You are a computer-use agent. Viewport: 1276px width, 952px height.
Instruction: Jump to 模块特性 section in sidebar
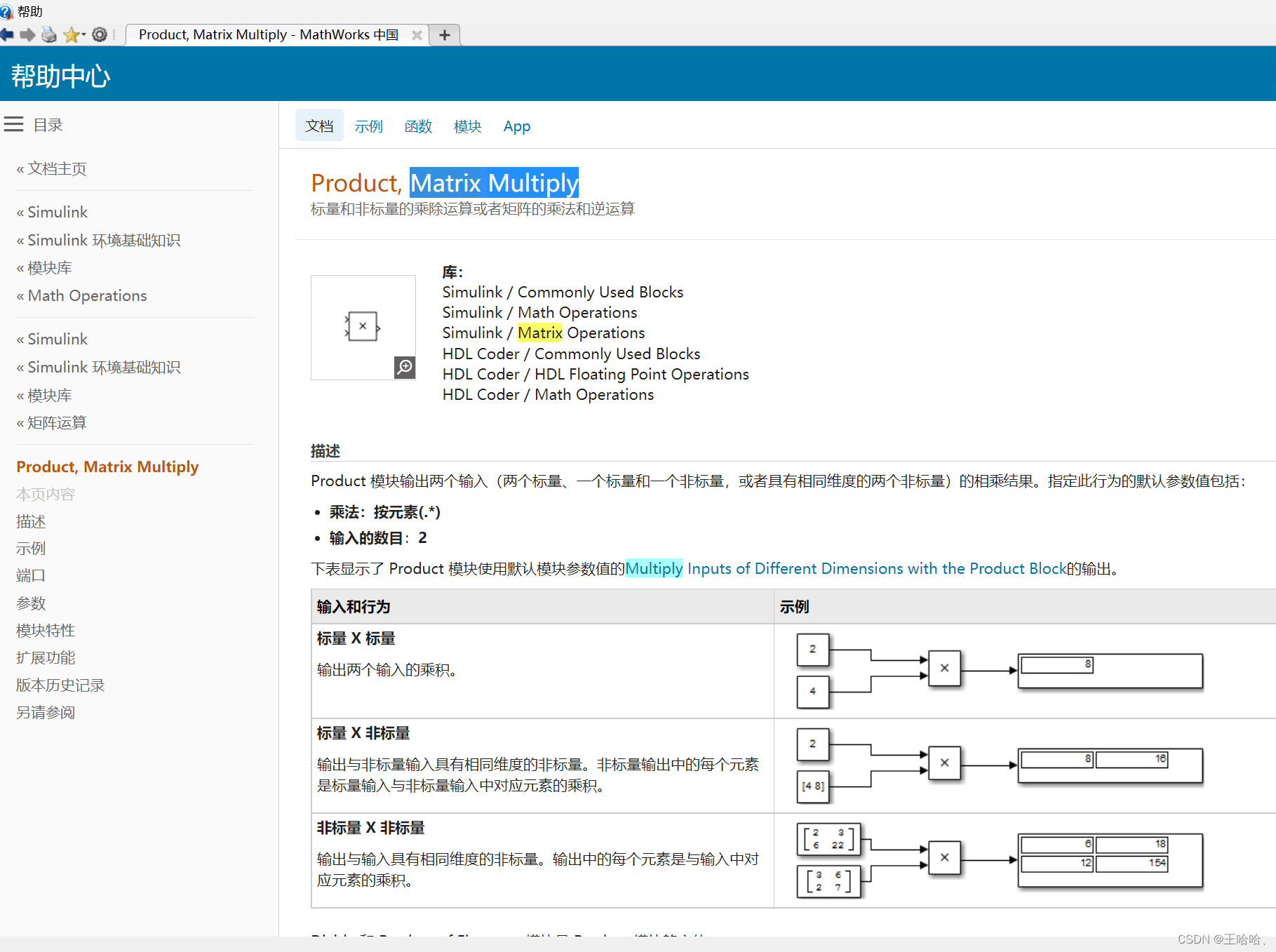(x=46, y=631)
